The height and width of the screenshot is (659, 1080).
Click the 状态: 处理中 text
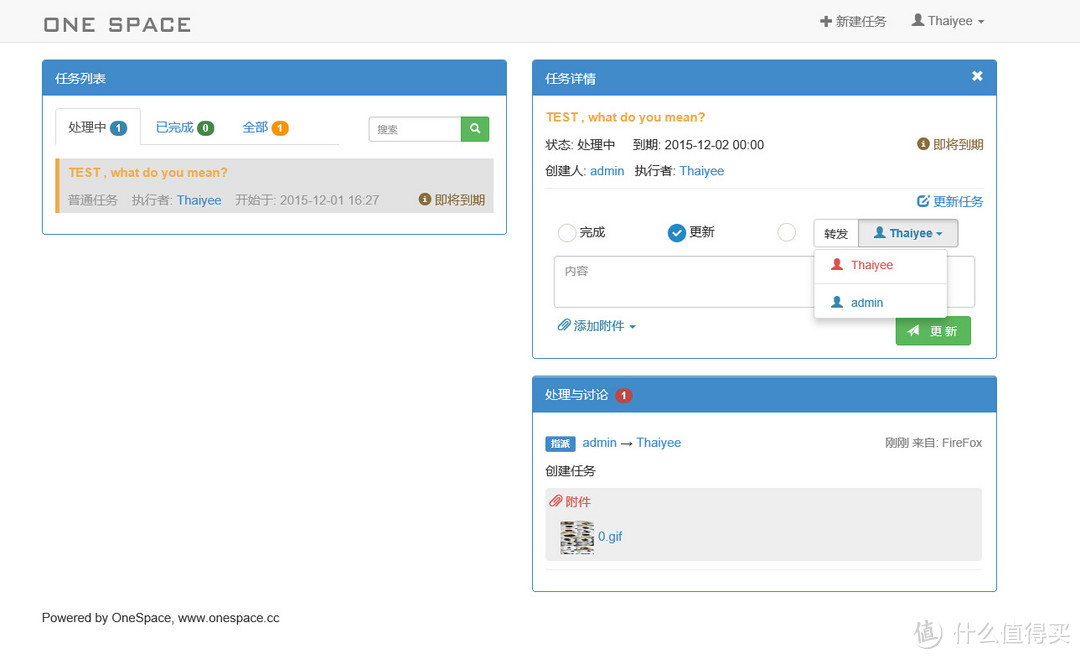580,145
